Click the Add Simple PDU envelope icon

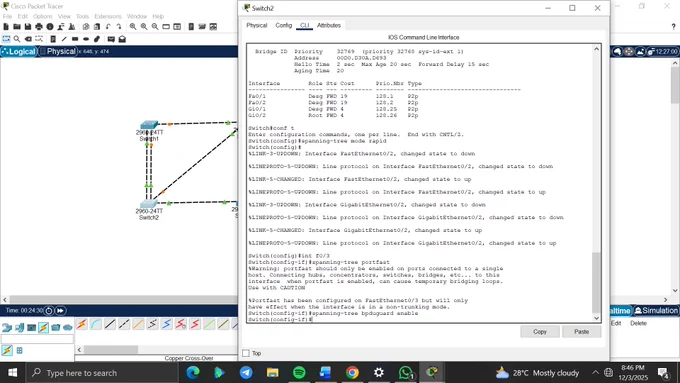[x=111, y=39]
